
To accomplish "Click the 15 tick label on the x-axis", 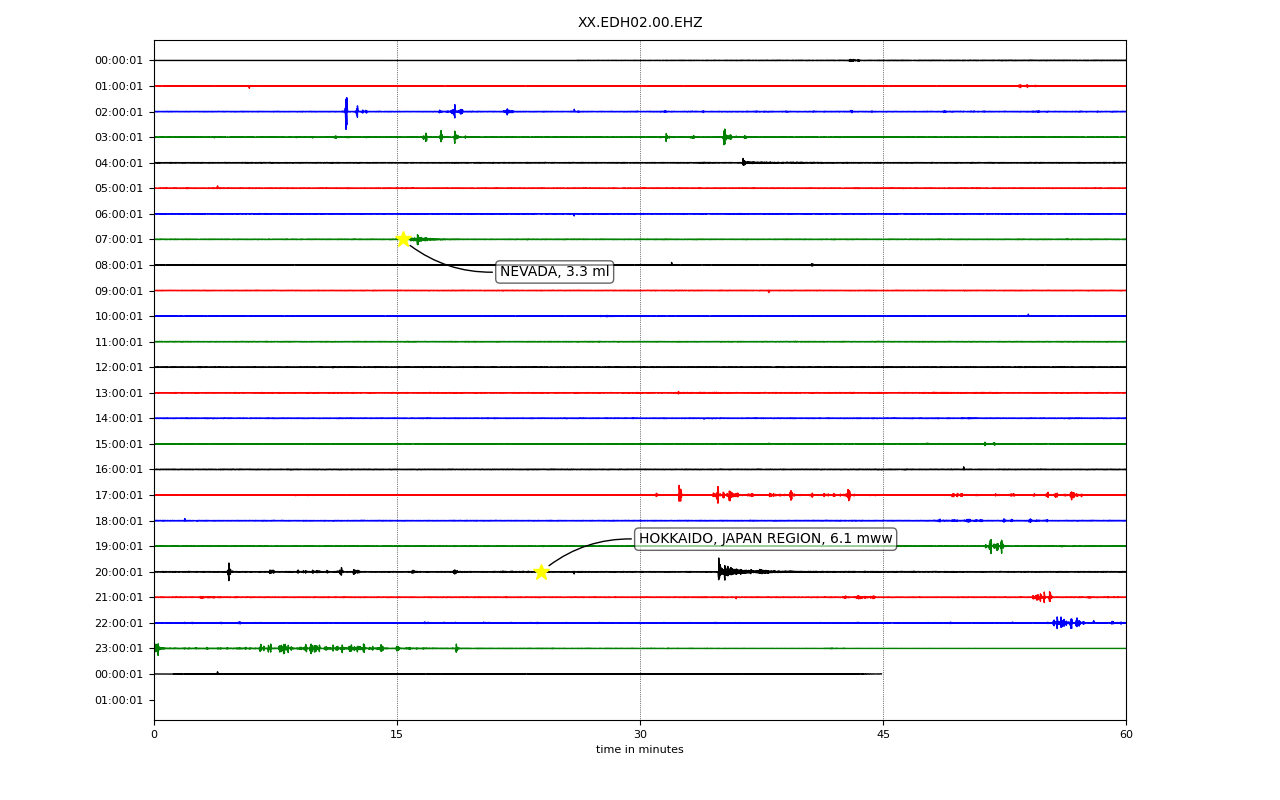I will [x=397, y=734].
